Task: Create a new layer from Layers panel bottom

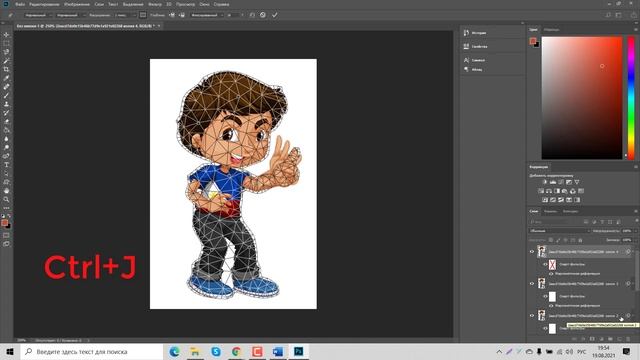Action: 619,339
